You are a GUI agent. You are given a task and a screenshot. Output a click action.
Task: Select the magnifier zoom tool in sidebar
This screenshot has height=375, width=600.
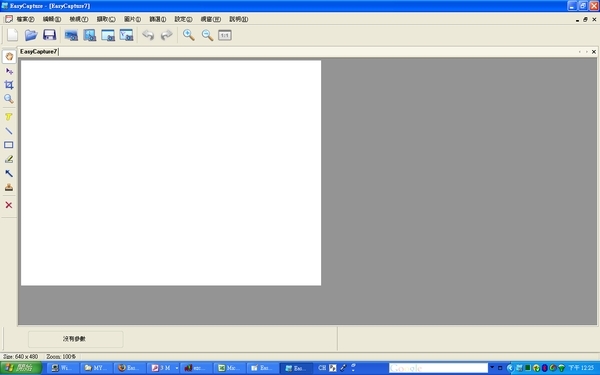pyautogui.click(x=9, y=99)
